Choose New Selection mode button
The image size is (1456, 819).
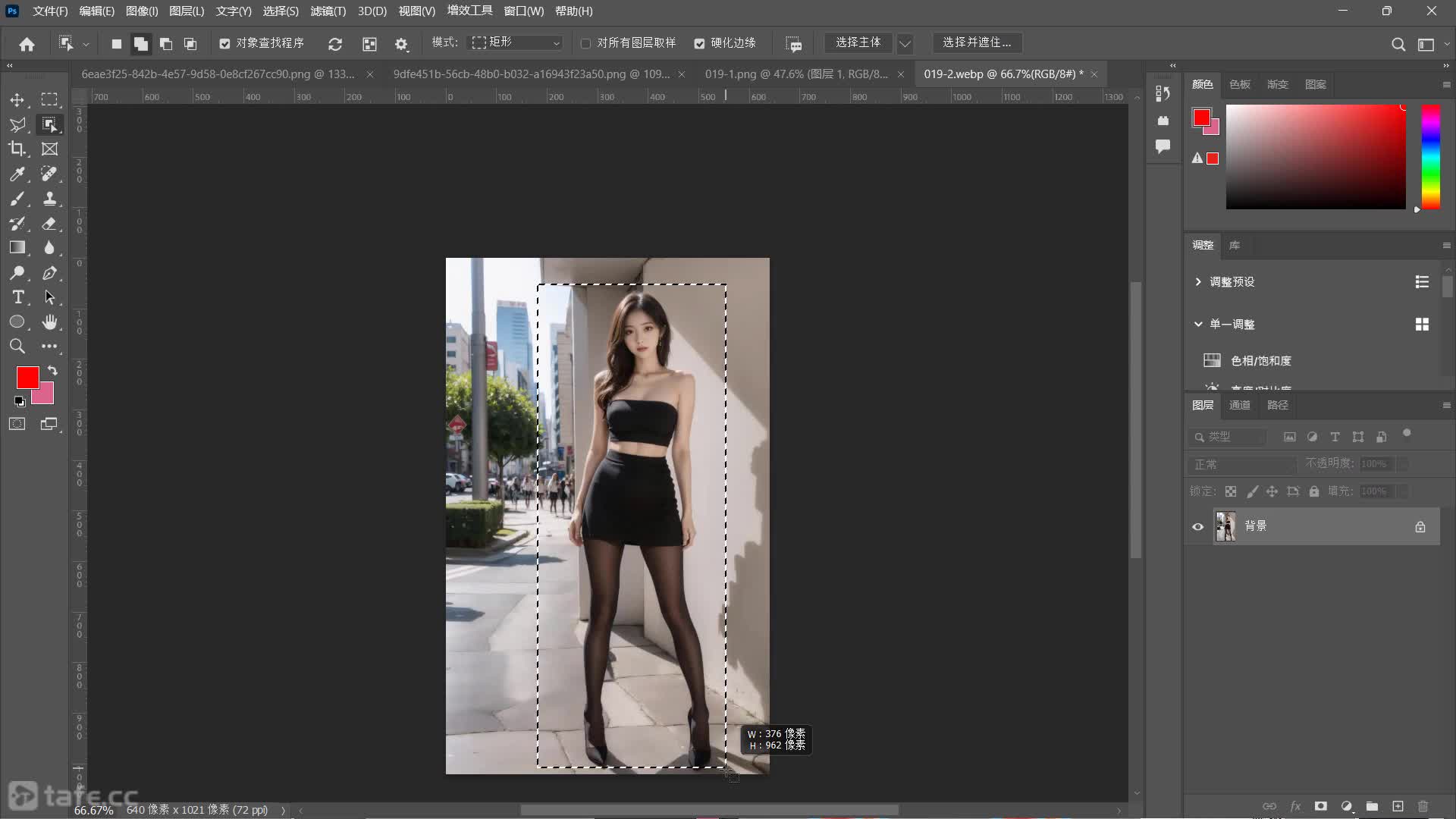pyautogui.click(x=116, y=44)
